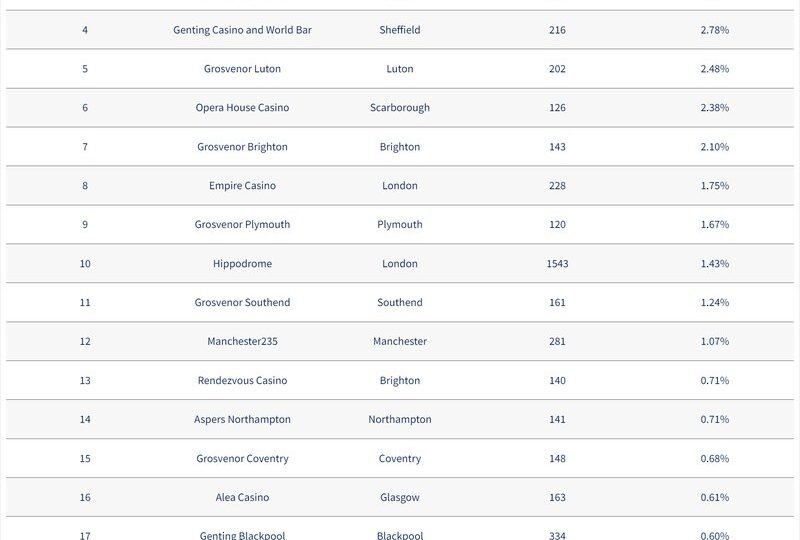Click the Grosvenor Brighton casino entry

coord(242,146)
